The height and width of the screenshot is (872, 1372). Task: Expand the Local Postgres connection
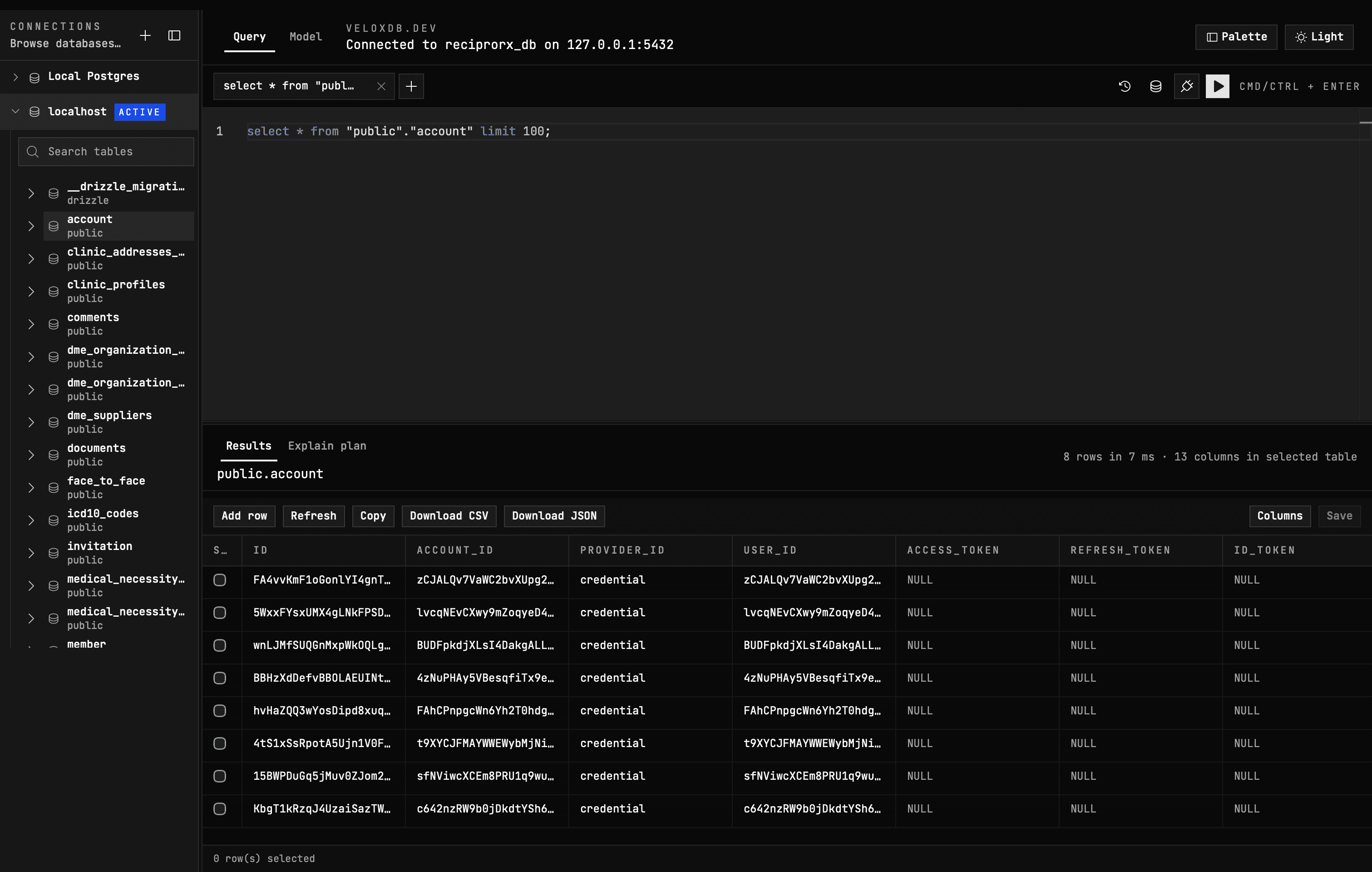(15, 76)
